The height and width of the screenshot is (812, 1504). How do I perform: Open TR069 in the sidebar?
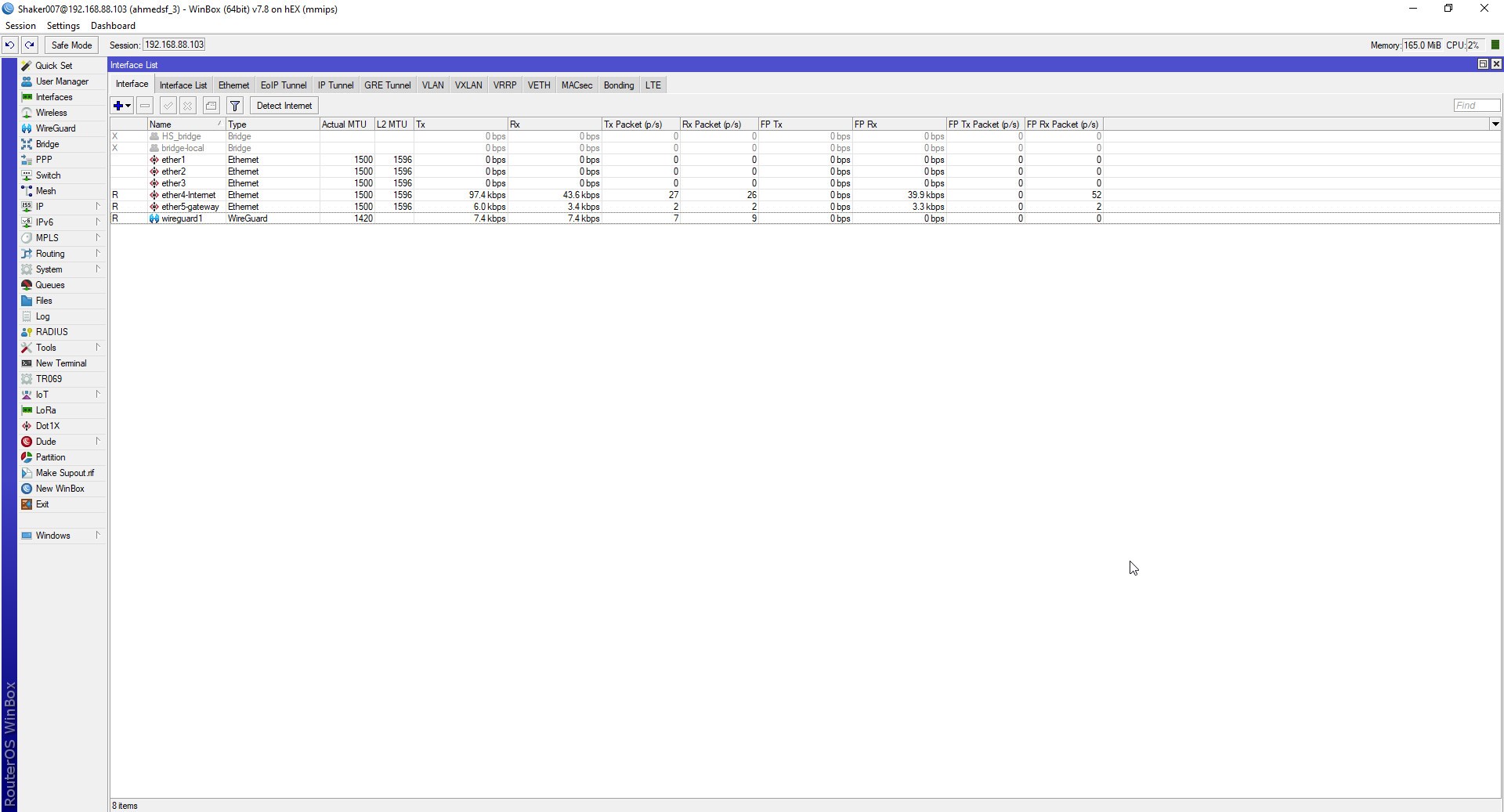[63, 379]
